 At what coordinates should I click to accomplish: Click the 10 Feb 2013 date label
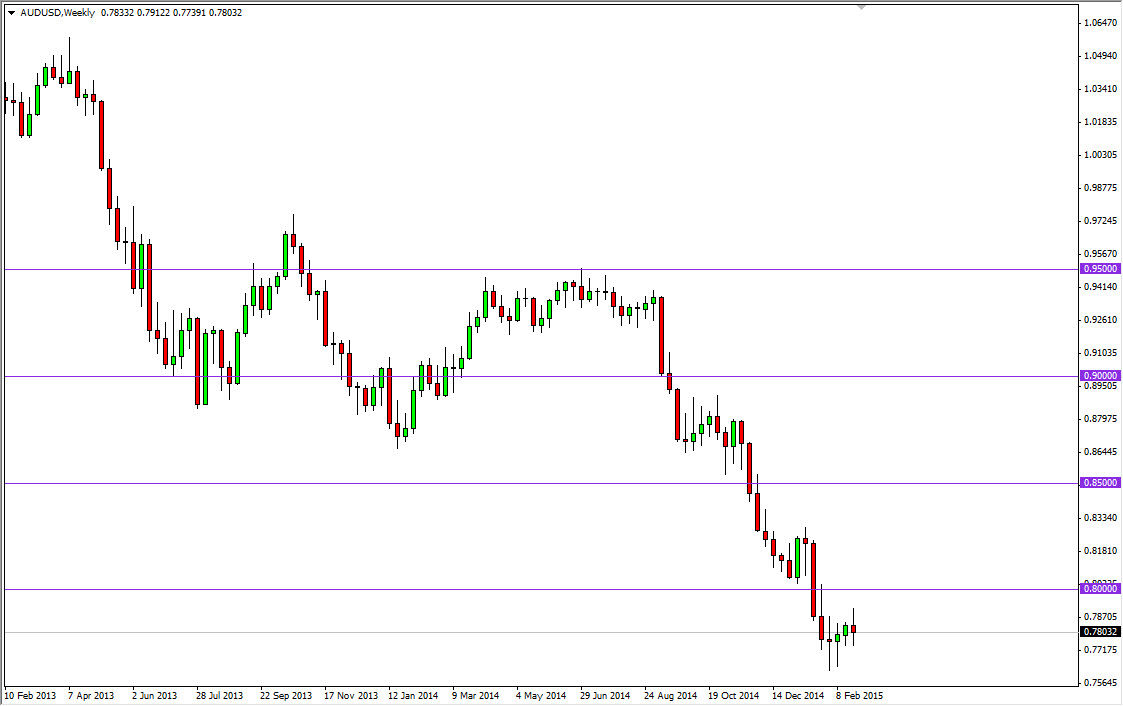point(31,694)
